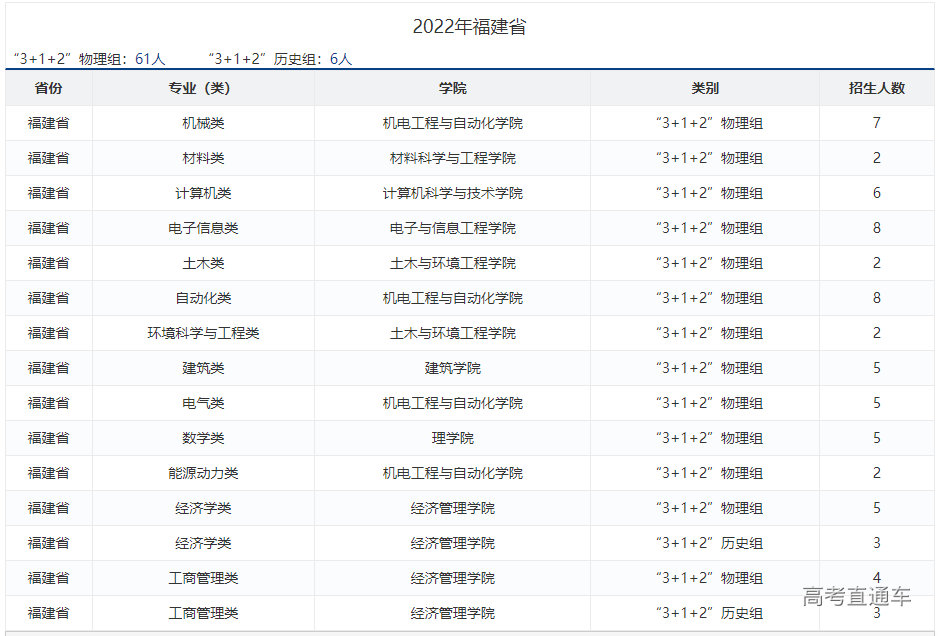The height and width of the screenshot is (636, 940).
Task: Select the 机械类 major cell
Action: pos(203,123)
